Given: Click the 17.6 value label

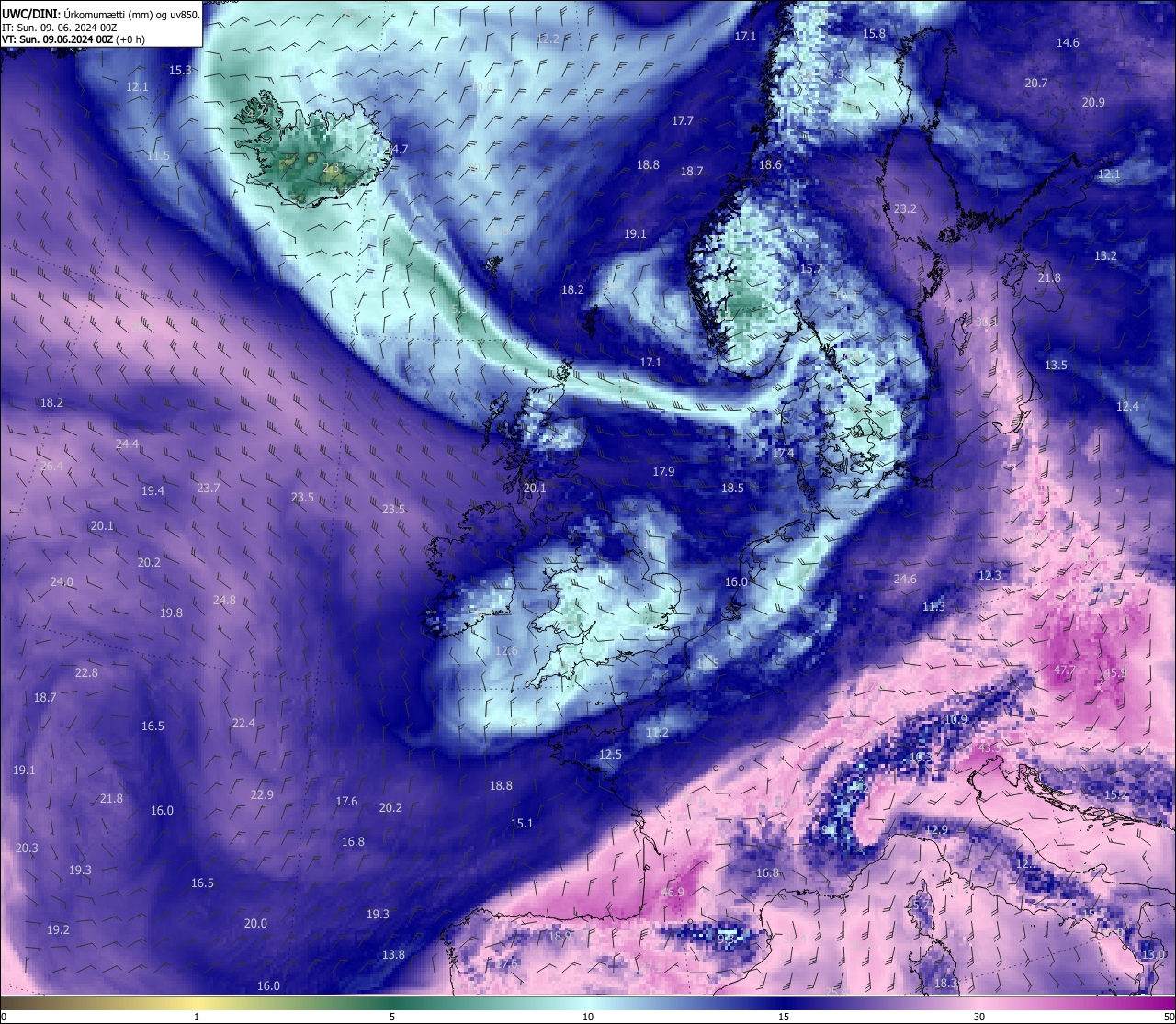Looking at the screenshot, I should click(346, 801).
